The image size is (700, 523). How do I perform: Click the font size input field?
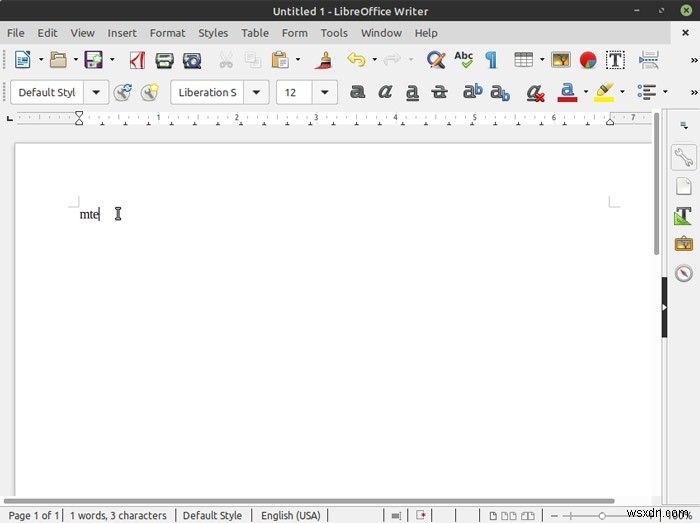click(294, 92)
